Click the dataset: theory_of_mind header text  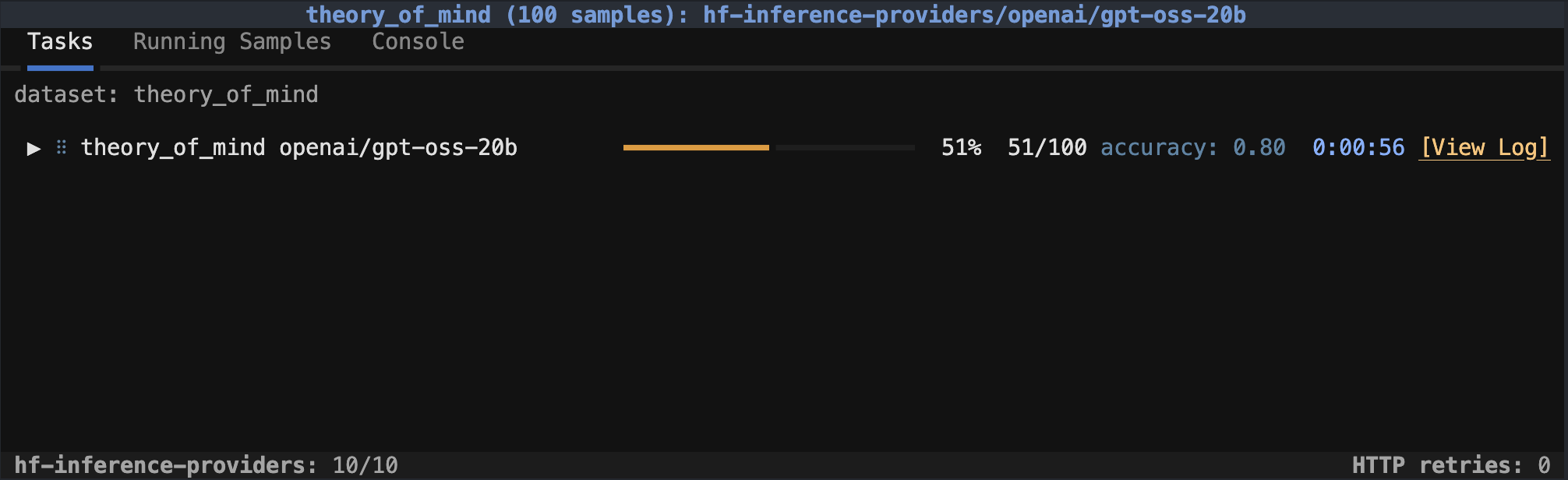167,94
